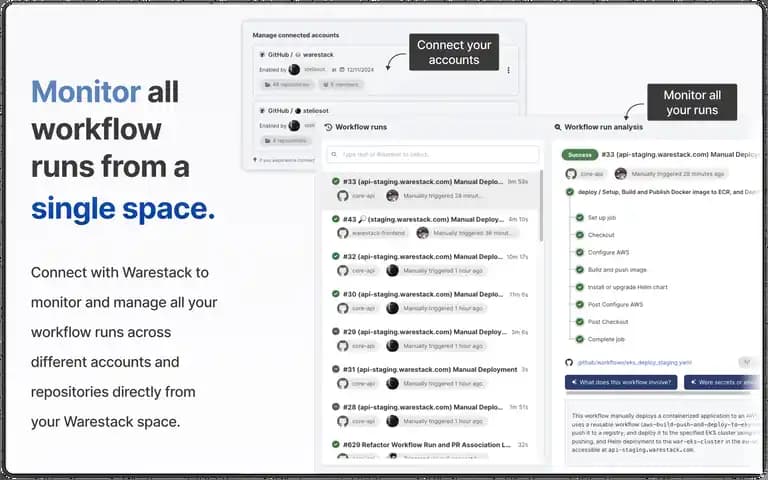Click GitHub icon under run #32

coord(343,270)
